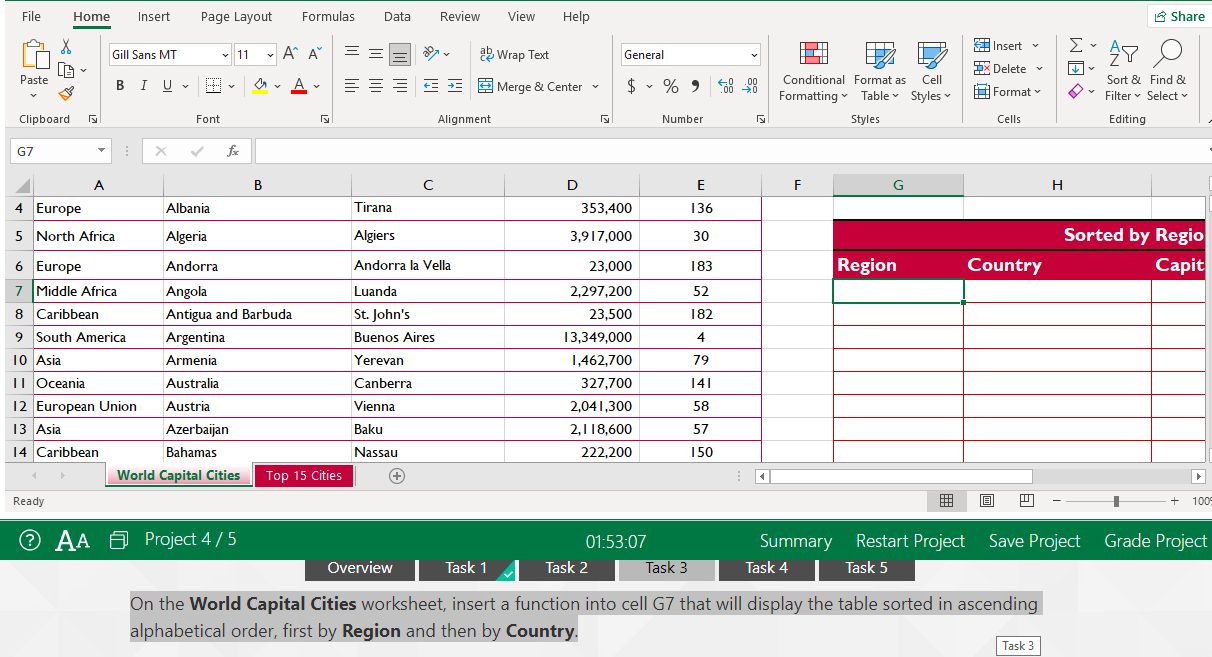Viewport: 1212px width, 657px height.
Task: Toggle bold formatting
Action: (119, 85)
